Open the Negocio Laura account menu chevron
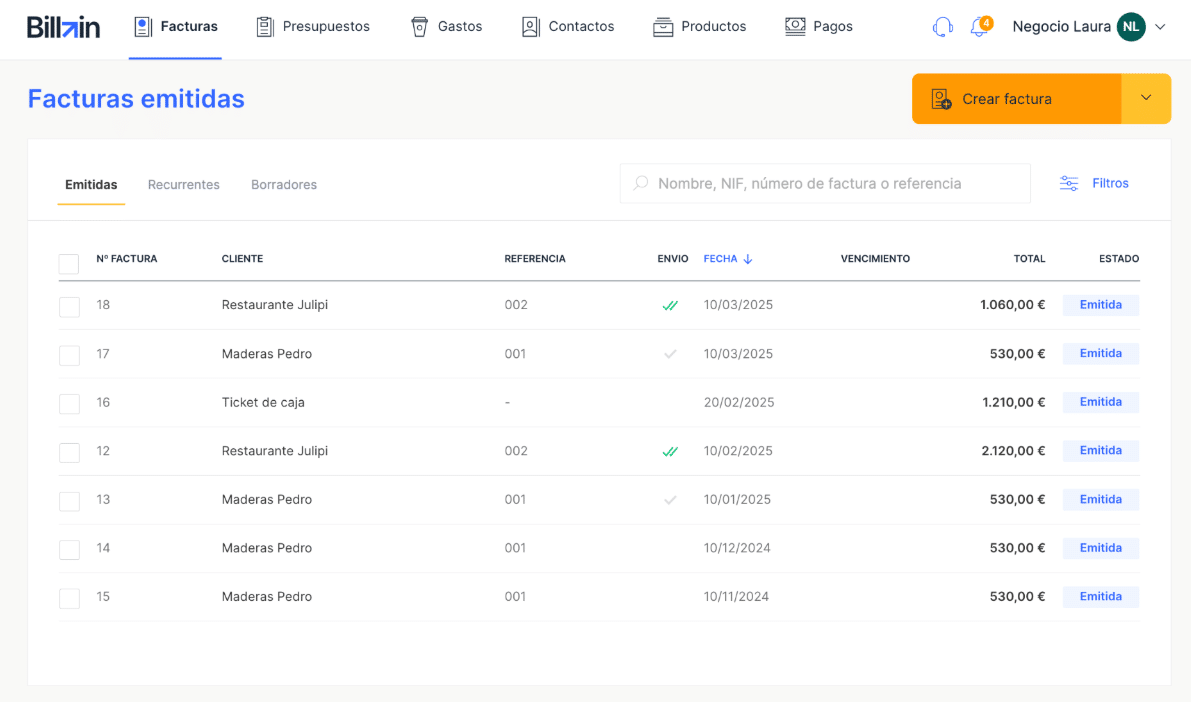The height and width of the screenshot is (702, 1191). [1160, 27]
